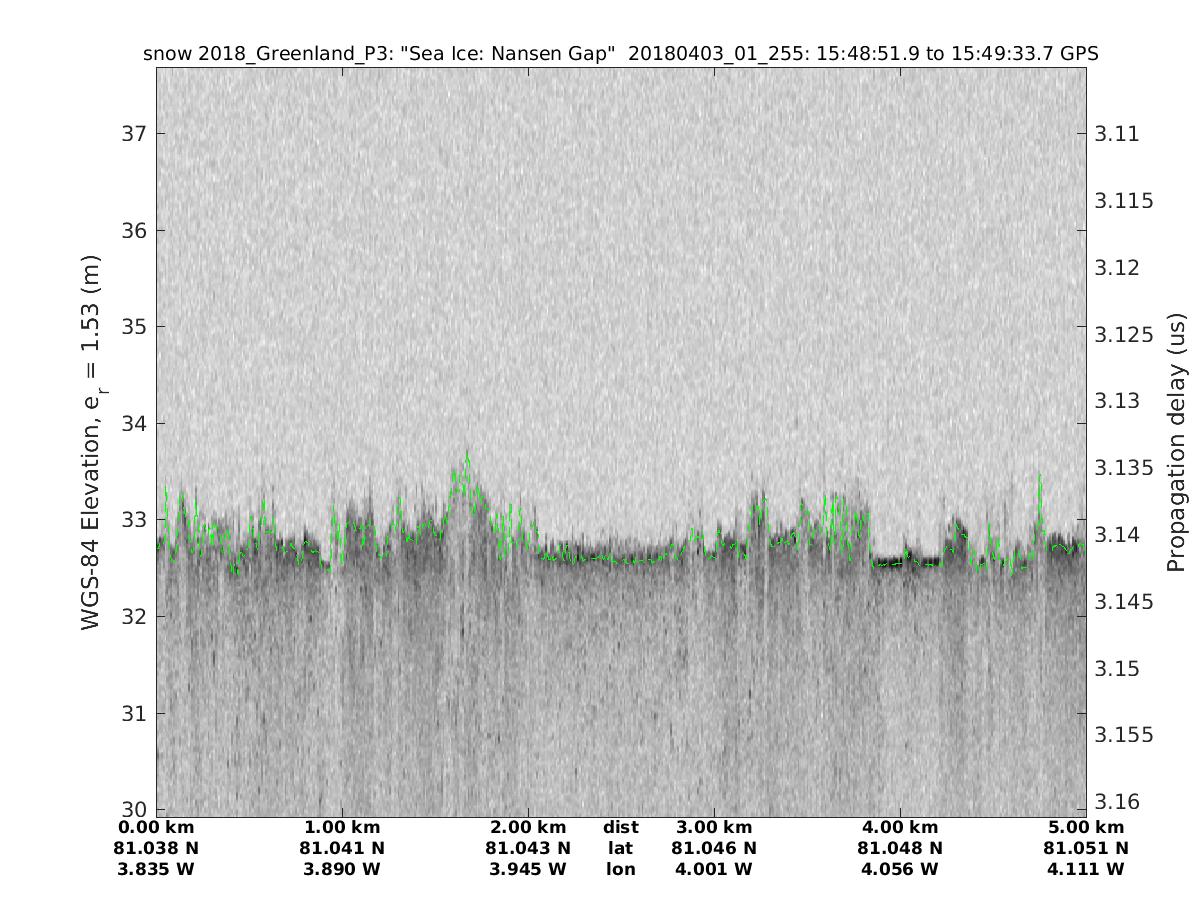Image resolution: width=1200 pixels, height=900 pixels.
Task: Click the 35 elevation tick label
Action: click(x=132, y=327)
